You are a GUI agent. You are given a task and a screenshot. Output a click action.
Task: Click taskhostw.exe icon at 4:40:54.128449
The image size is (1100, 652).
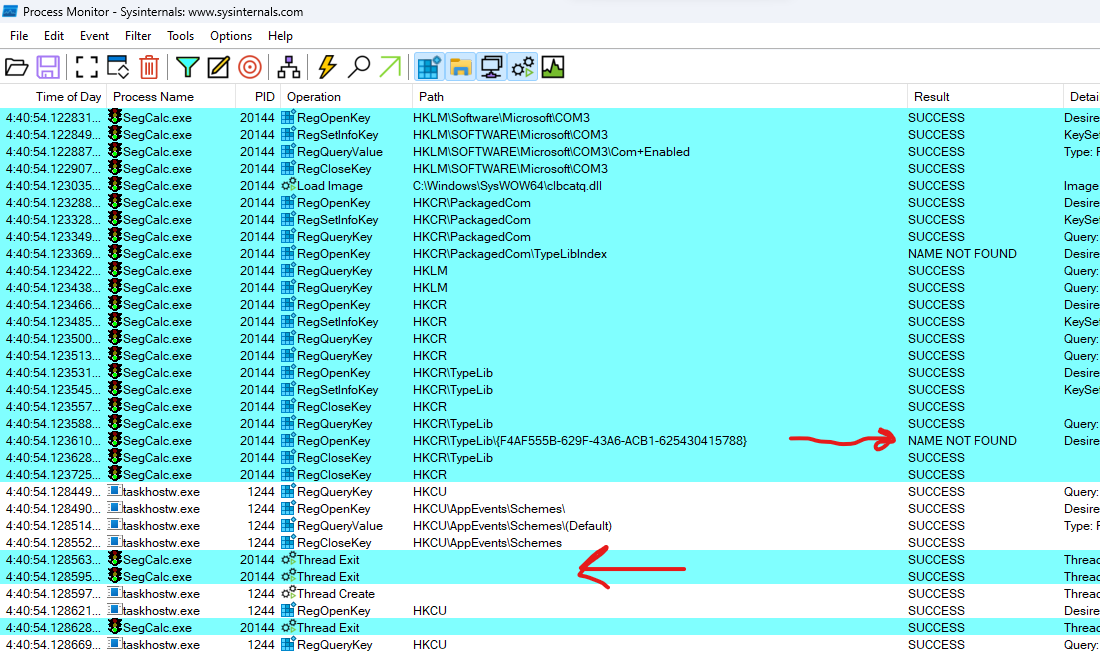tap(114, 491)
